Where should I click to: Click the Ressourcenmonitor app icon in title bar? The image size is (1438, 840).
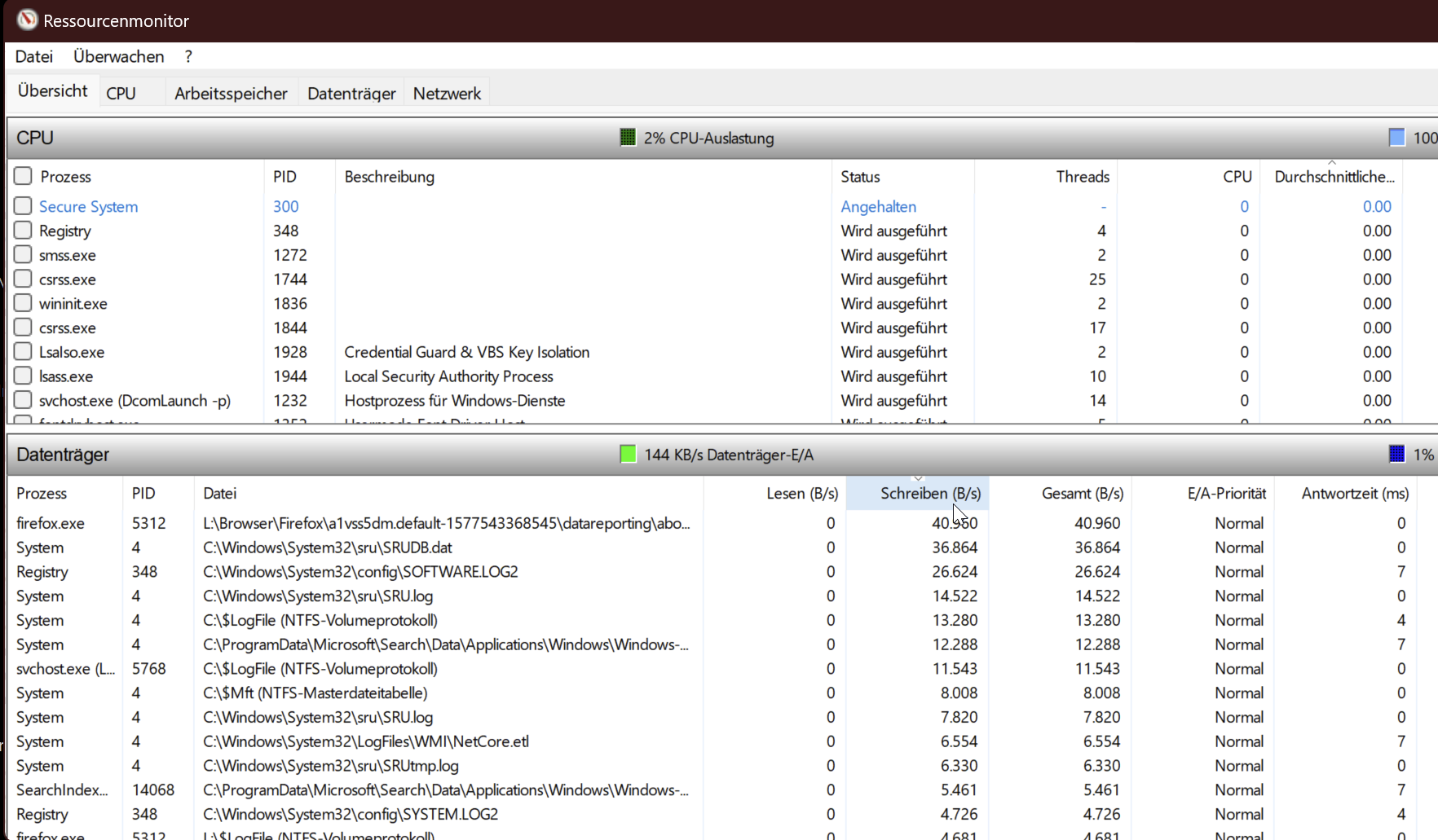[x=27, y=20]
